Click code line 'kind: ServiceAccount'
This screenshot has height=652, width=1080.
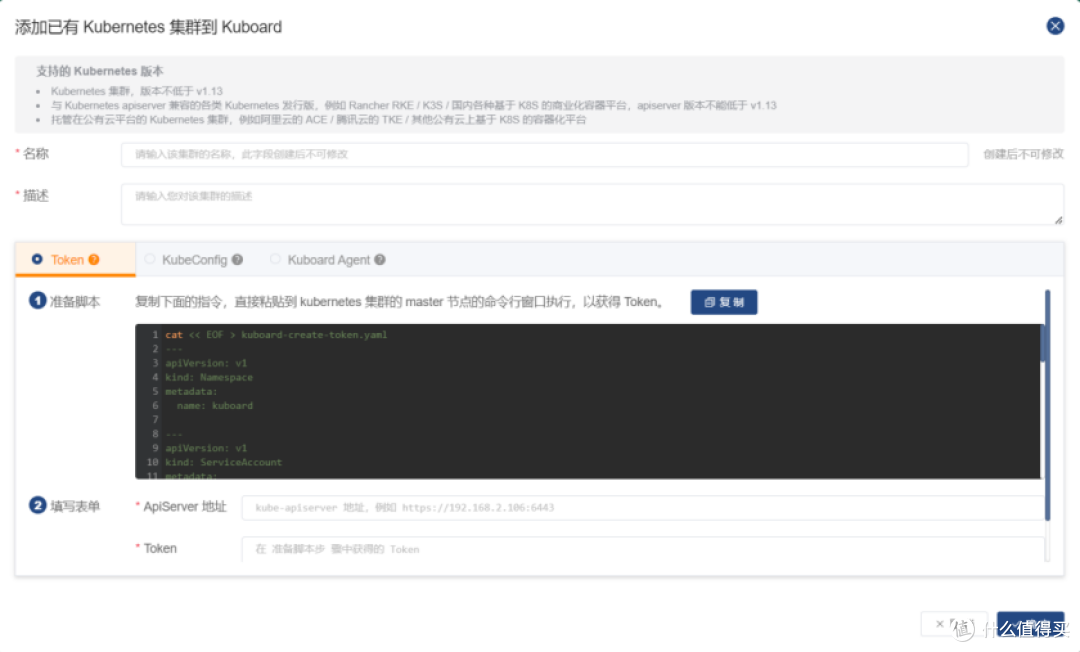tap(223, 462)
